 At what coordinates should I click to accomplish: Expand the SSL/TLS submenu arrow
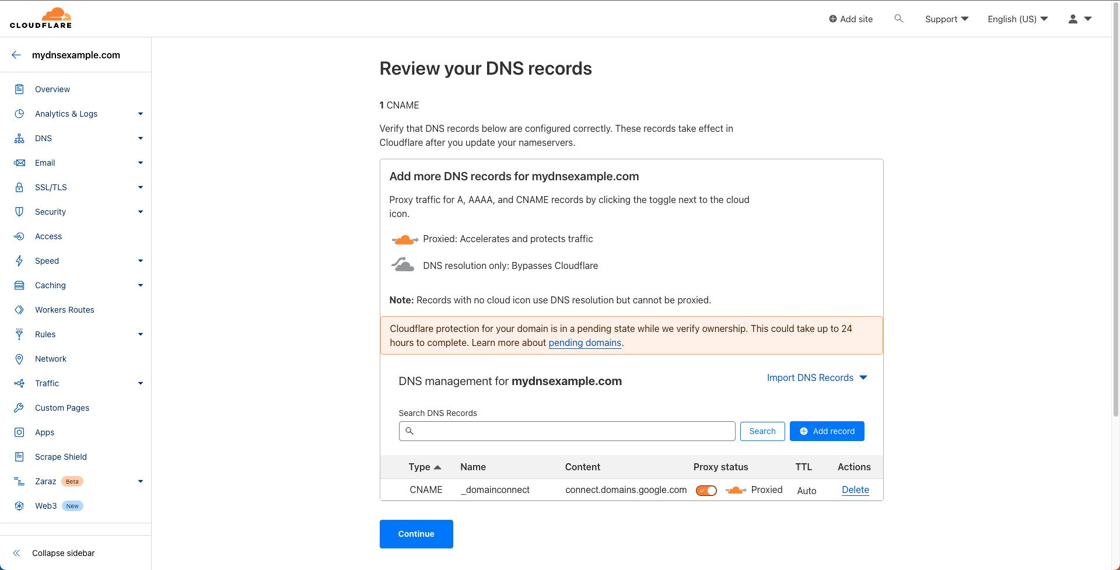coord(141,187)
